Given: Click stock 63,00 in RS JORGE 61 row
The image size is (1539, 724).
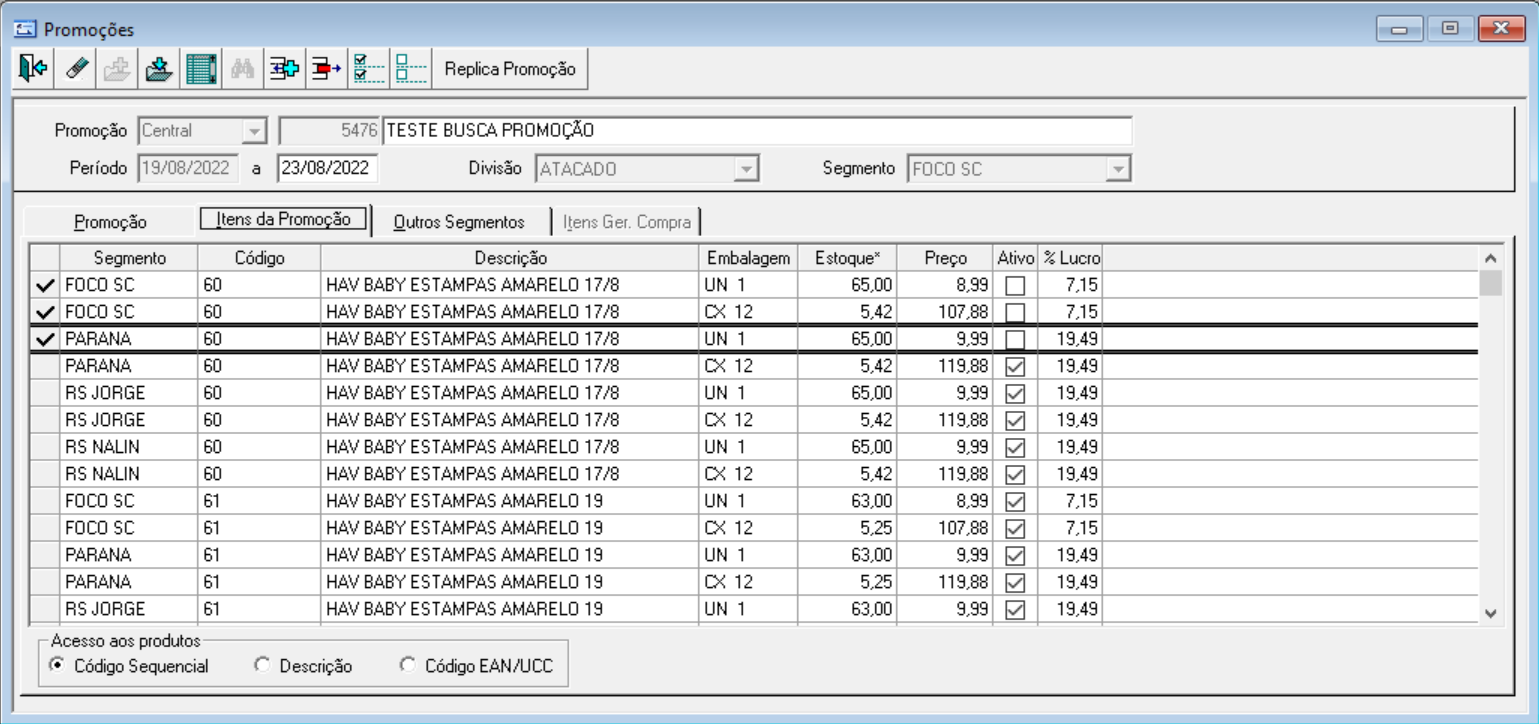Looking at the screenshot, I should 847,609.
